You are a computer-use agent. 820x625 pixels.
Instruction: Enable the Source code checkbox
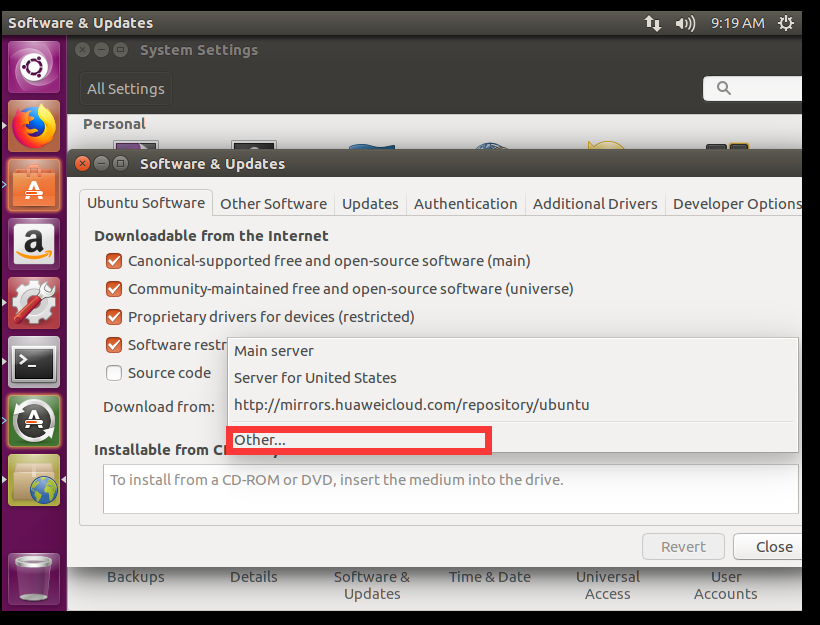coord(113,372)
